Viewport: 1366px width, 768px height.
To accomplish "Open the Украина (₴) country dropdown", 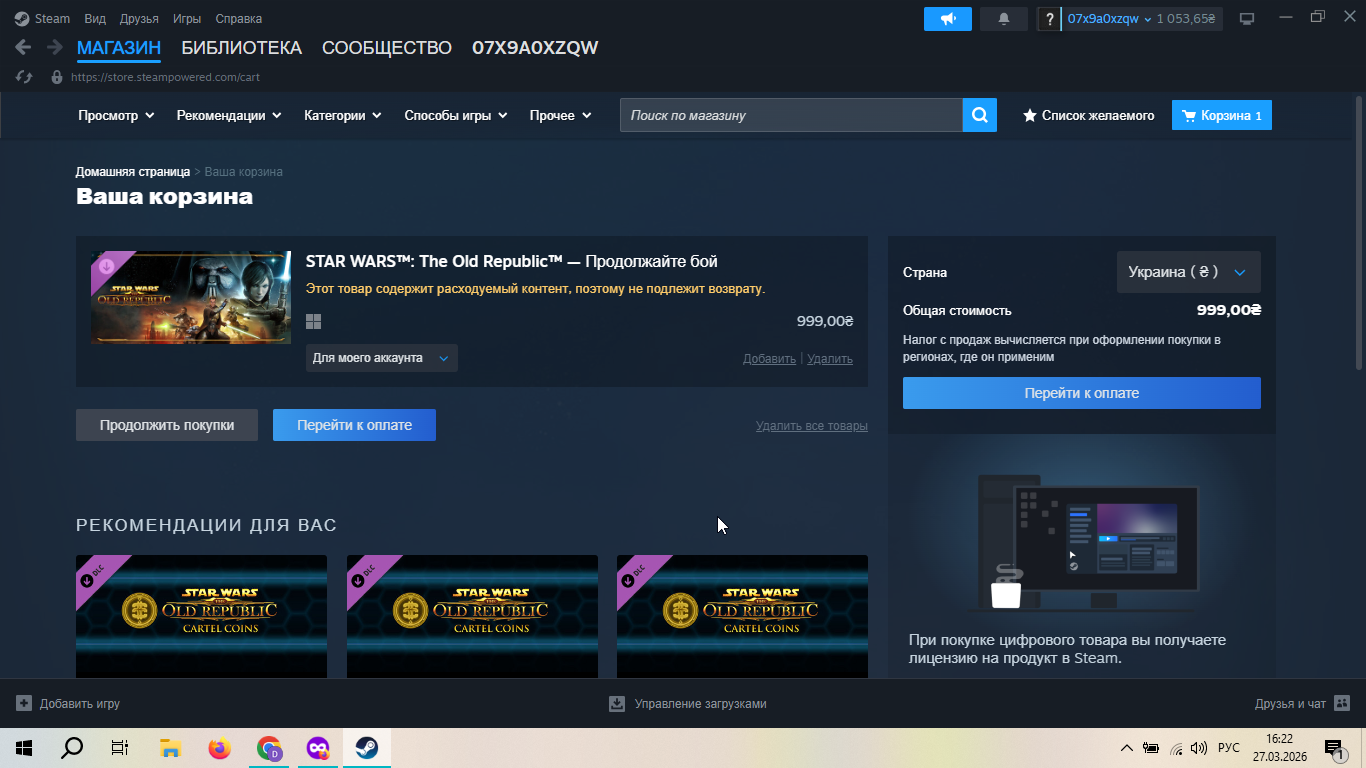I will (1188, 272).
